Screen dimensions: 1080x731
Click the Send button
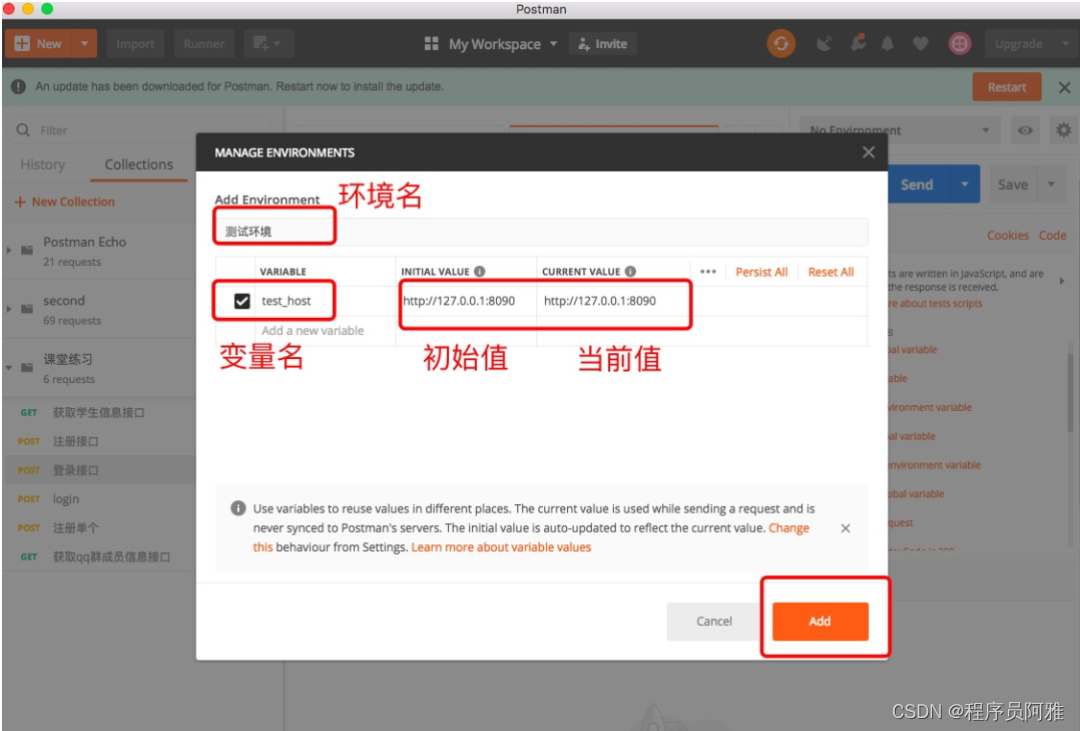(919, 185)
